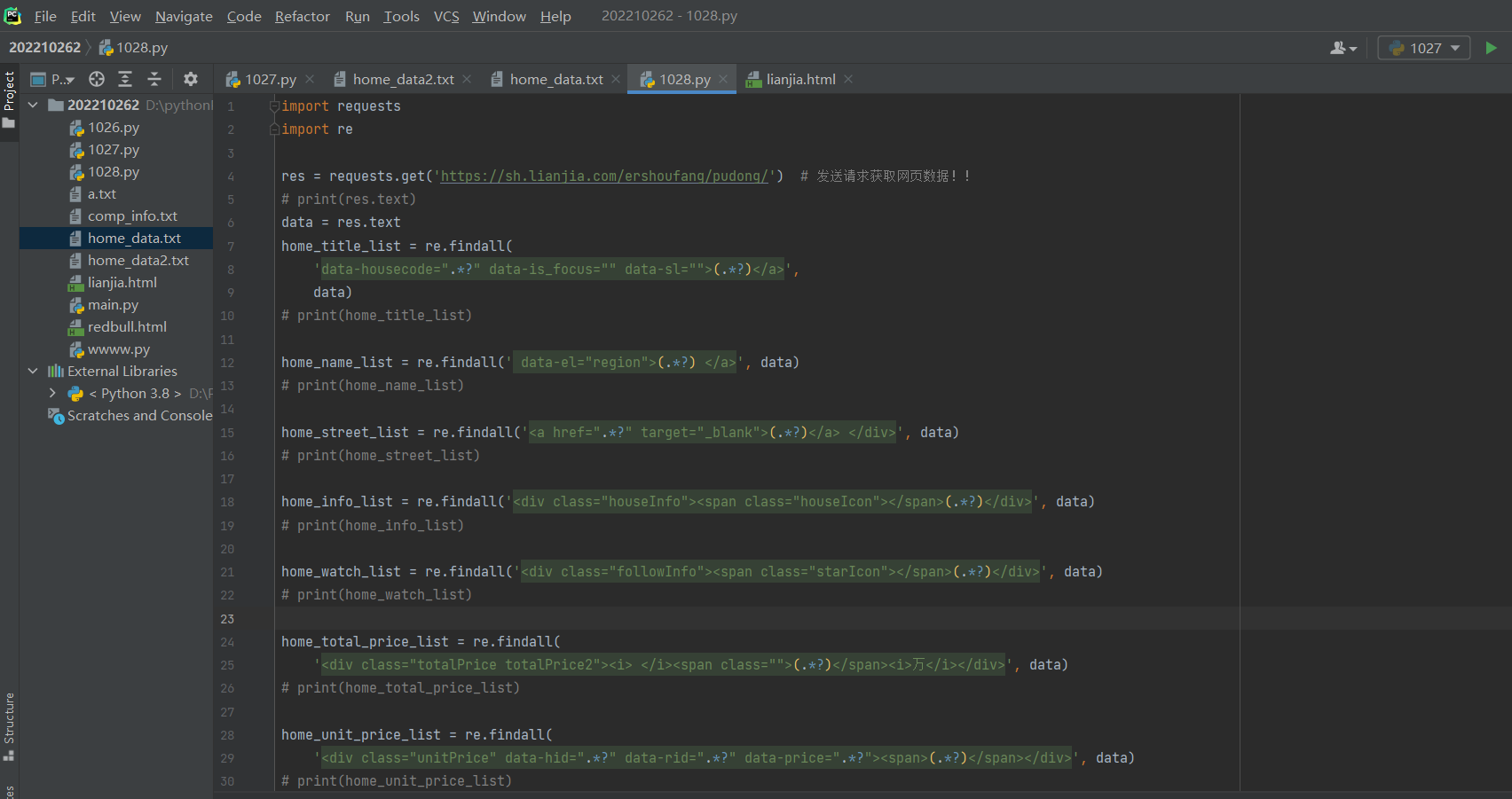
Task: Open the Run menu
Action: tap(358, 16)
